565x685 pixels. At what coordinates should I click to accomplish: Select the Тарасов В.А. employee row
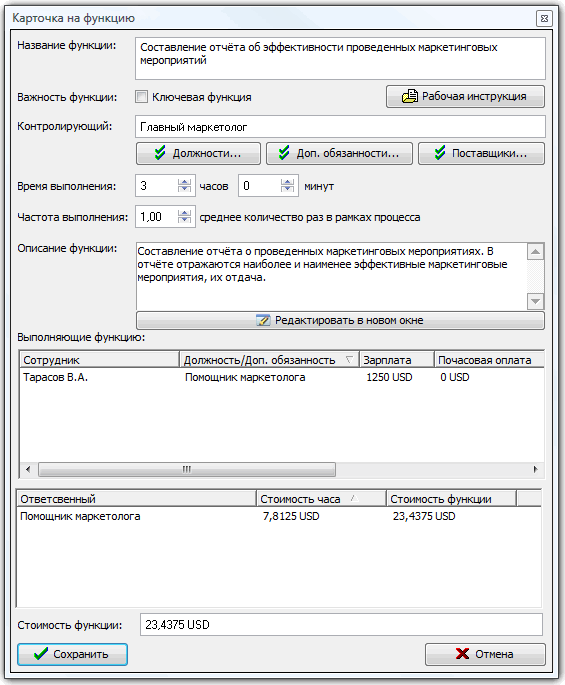point(282,377)
